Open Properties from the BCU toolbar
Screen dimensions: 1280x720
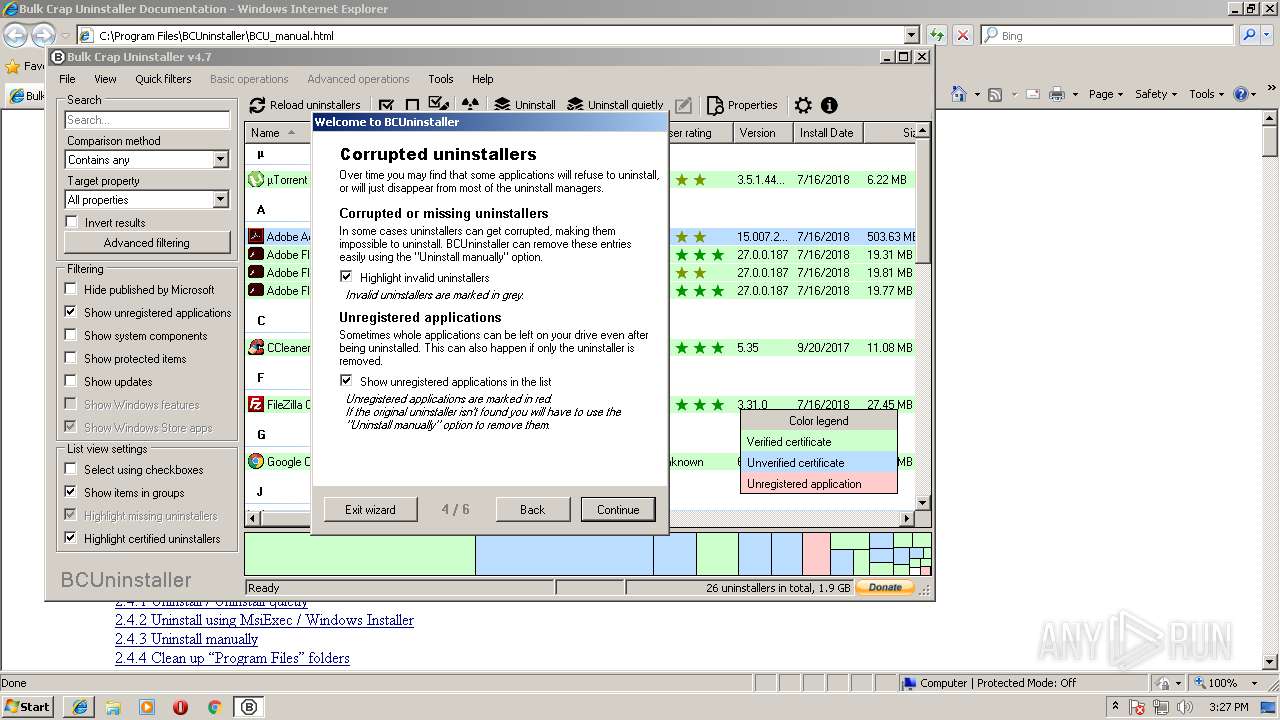coord(742,105)
